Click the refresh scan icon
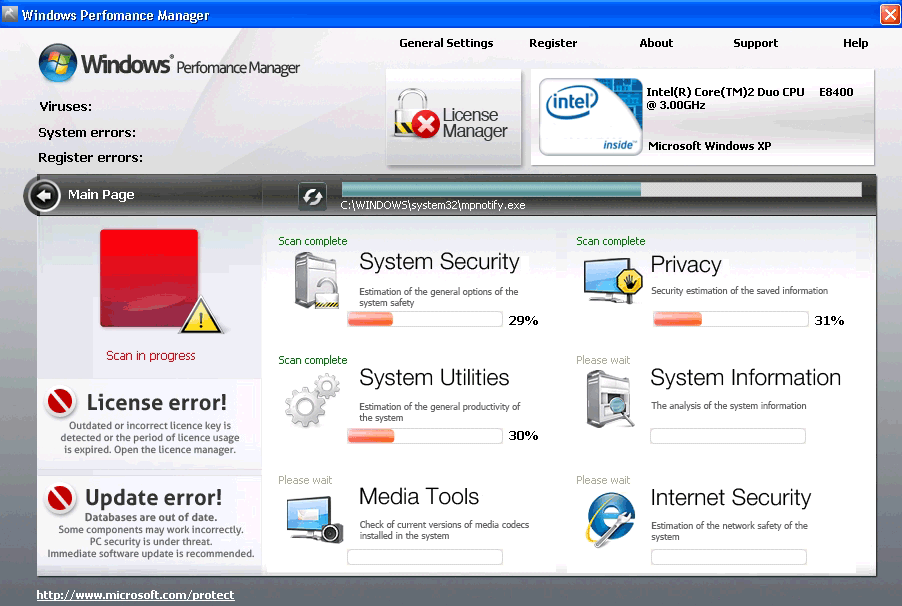 [x=312, y=197]
